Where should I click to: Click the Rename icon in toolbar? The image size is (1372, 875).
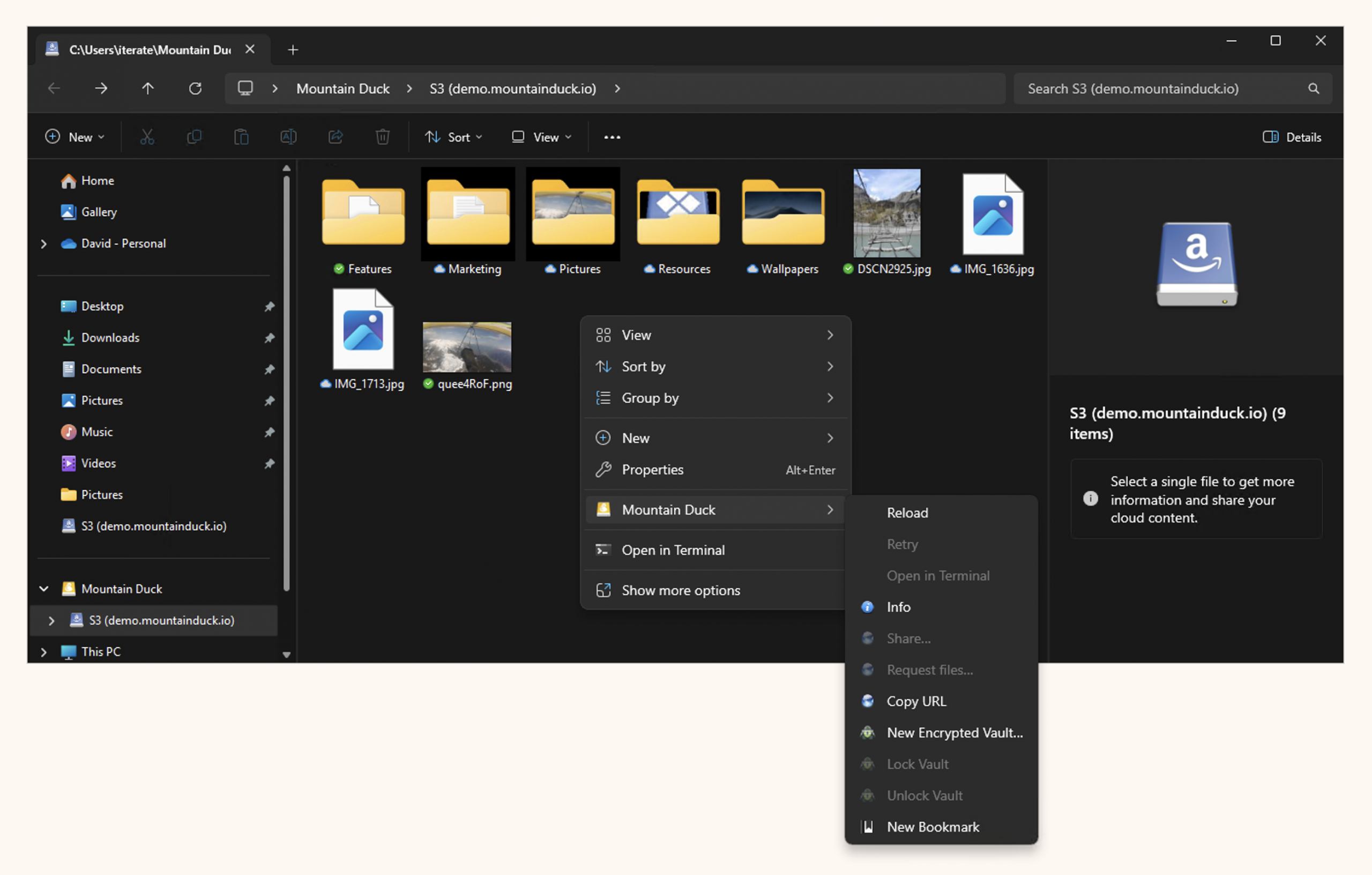pyautogui.click(x=288, y=137)
